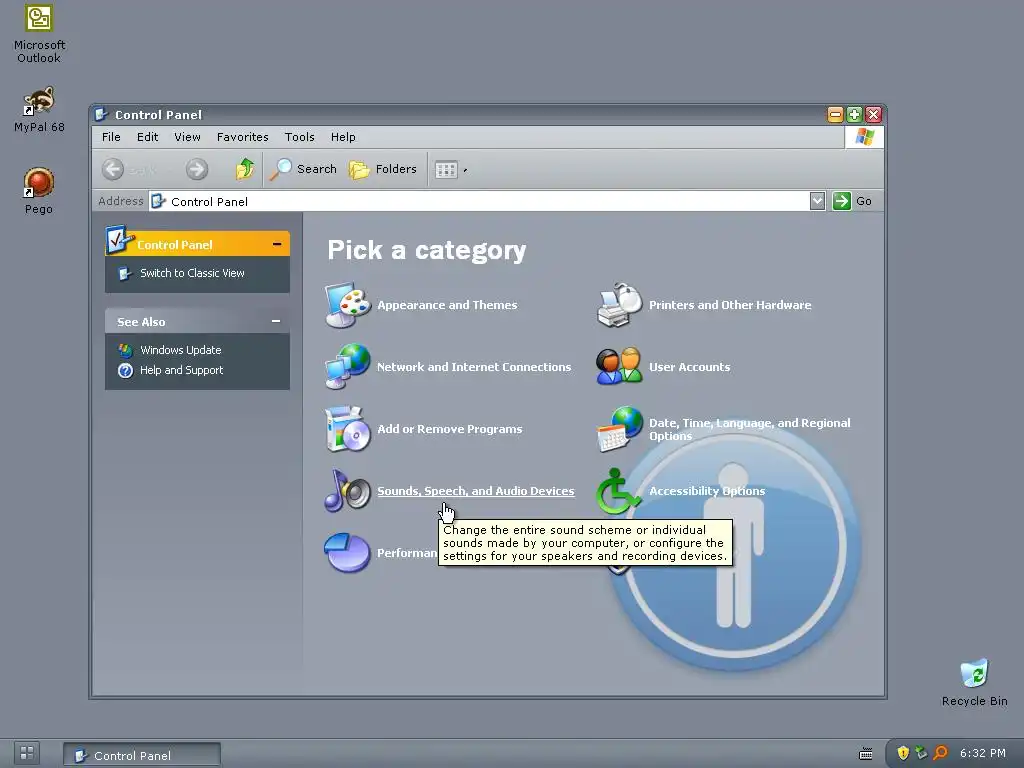Click the network tray icon
This screenshot has height=768, width=1024.
(921, 753)
